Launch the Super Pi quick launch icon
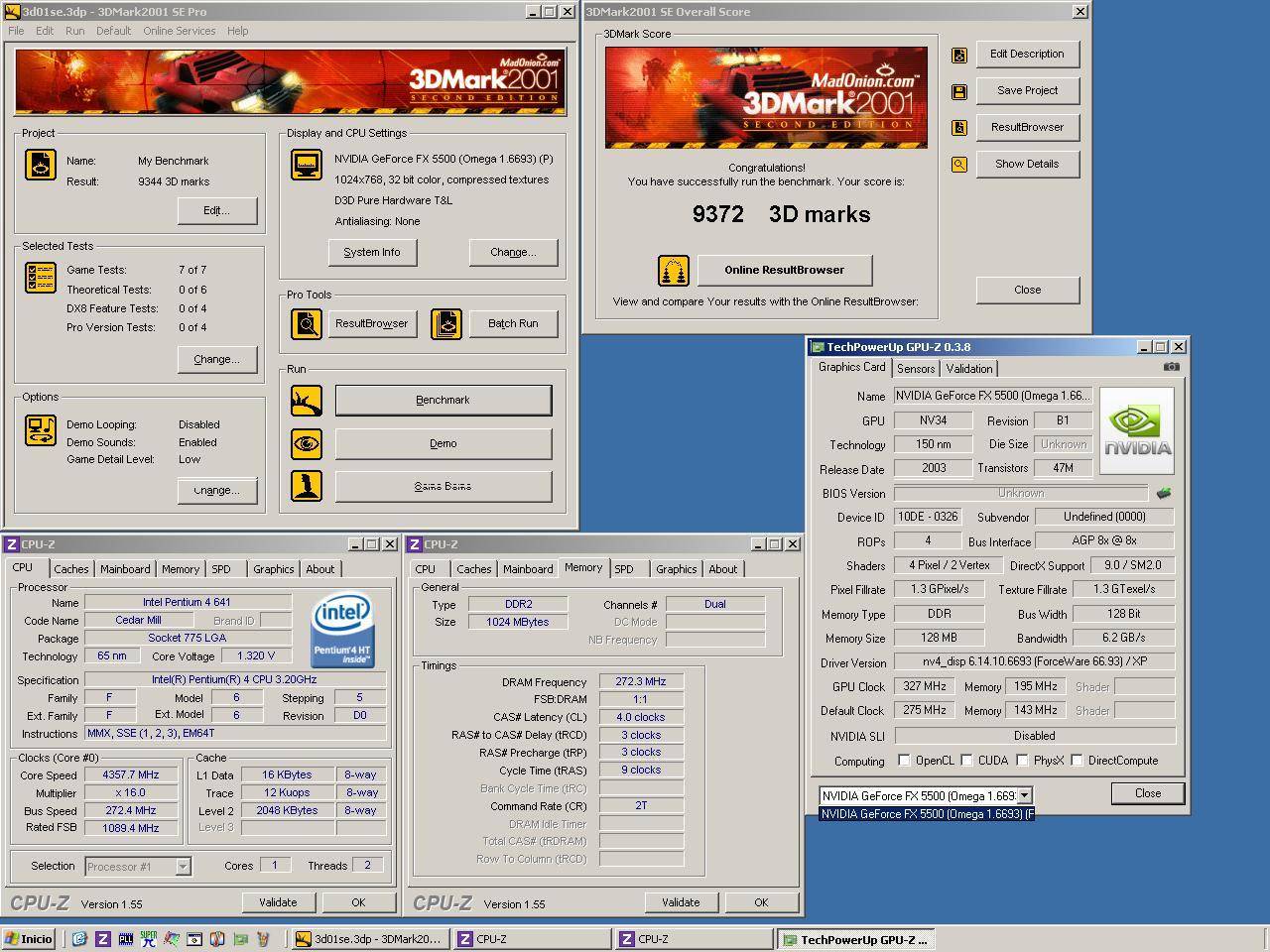Viewport: 1270px width, 952px height. (149, 939)
